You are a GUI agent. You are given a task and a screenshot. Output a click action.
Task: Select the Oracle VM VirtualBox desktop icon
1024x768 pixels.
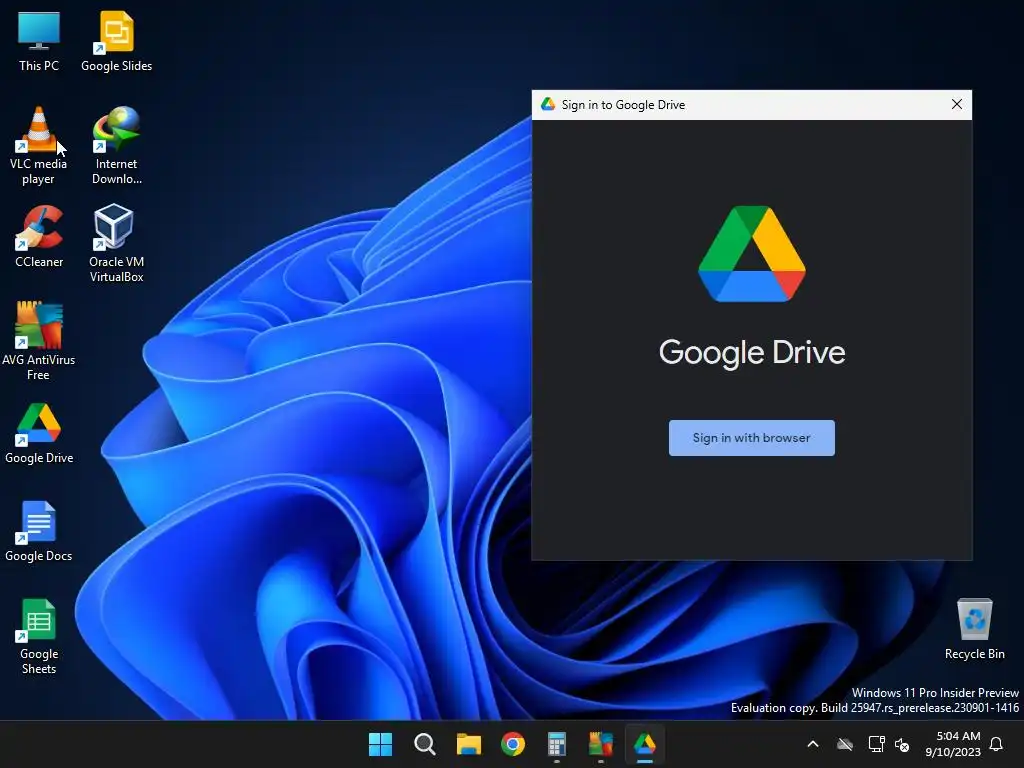click(x=116, y=244)
